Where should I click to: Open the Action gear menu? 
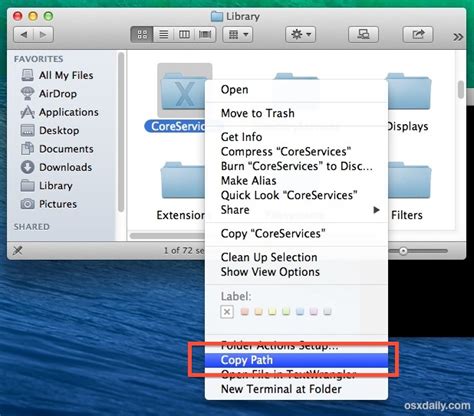click(x=300, y=34)
